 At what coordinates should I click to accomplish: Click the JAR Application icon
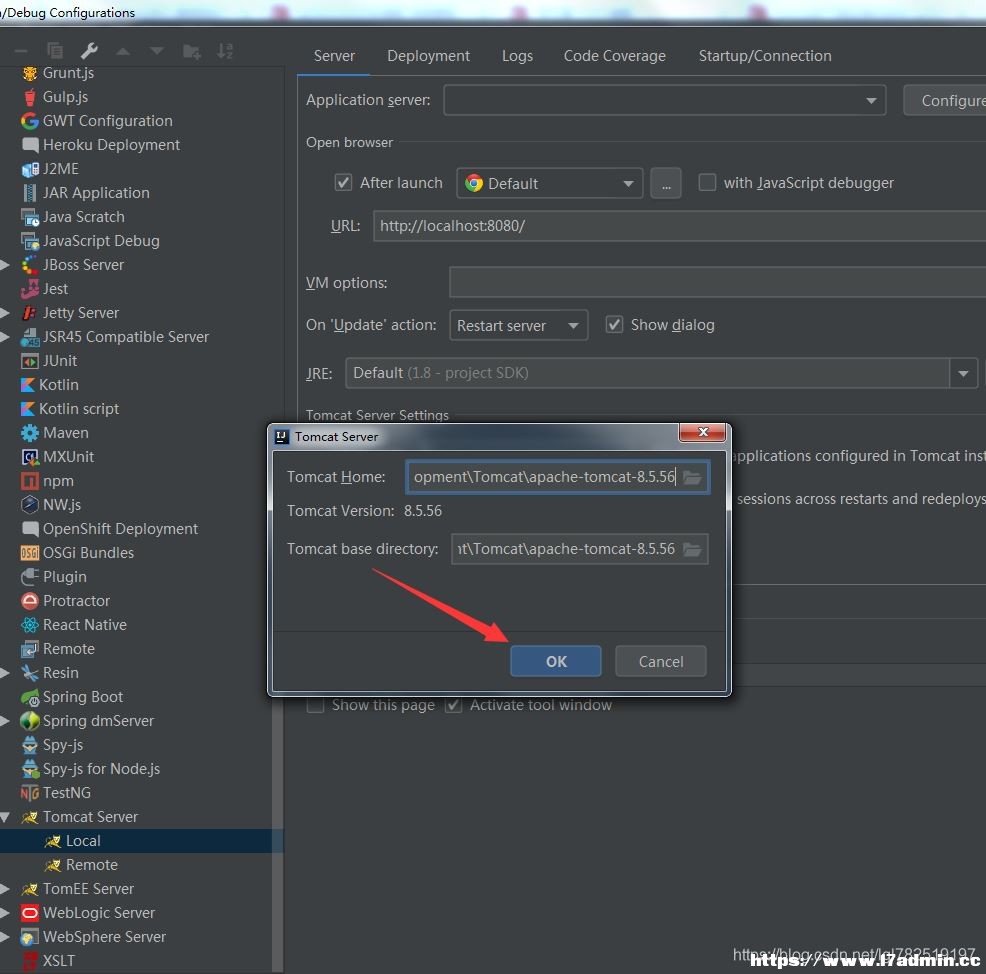(x=30, y=193)
